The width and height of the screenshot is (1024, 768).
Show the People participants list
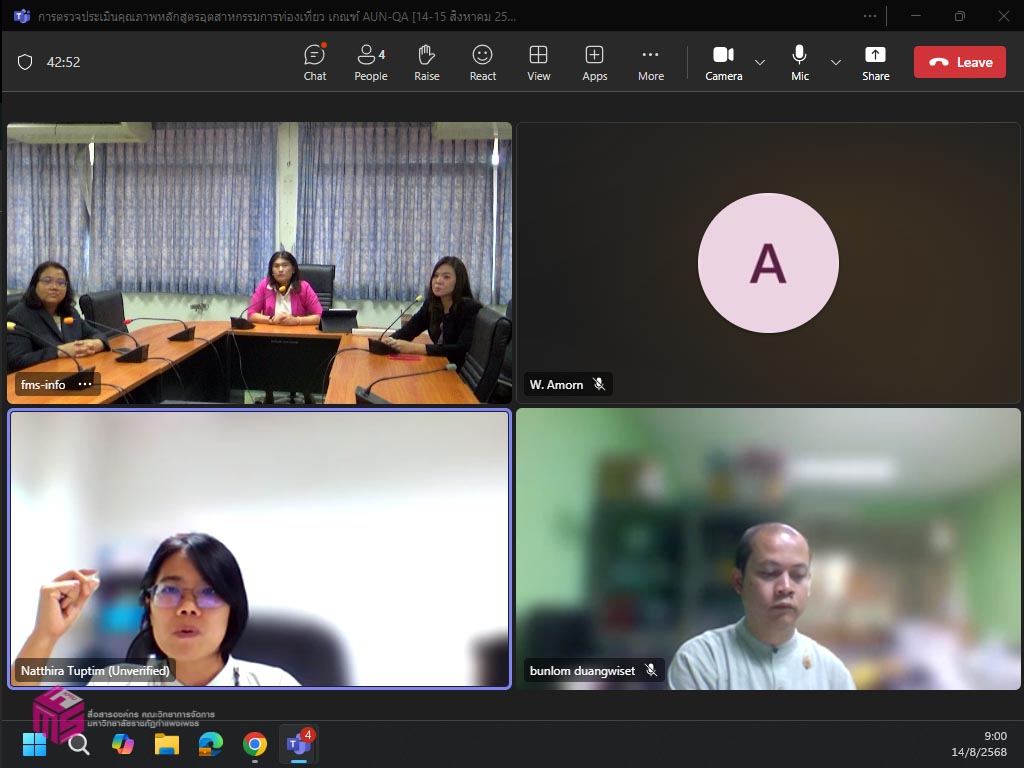click(x=370, y=62)
